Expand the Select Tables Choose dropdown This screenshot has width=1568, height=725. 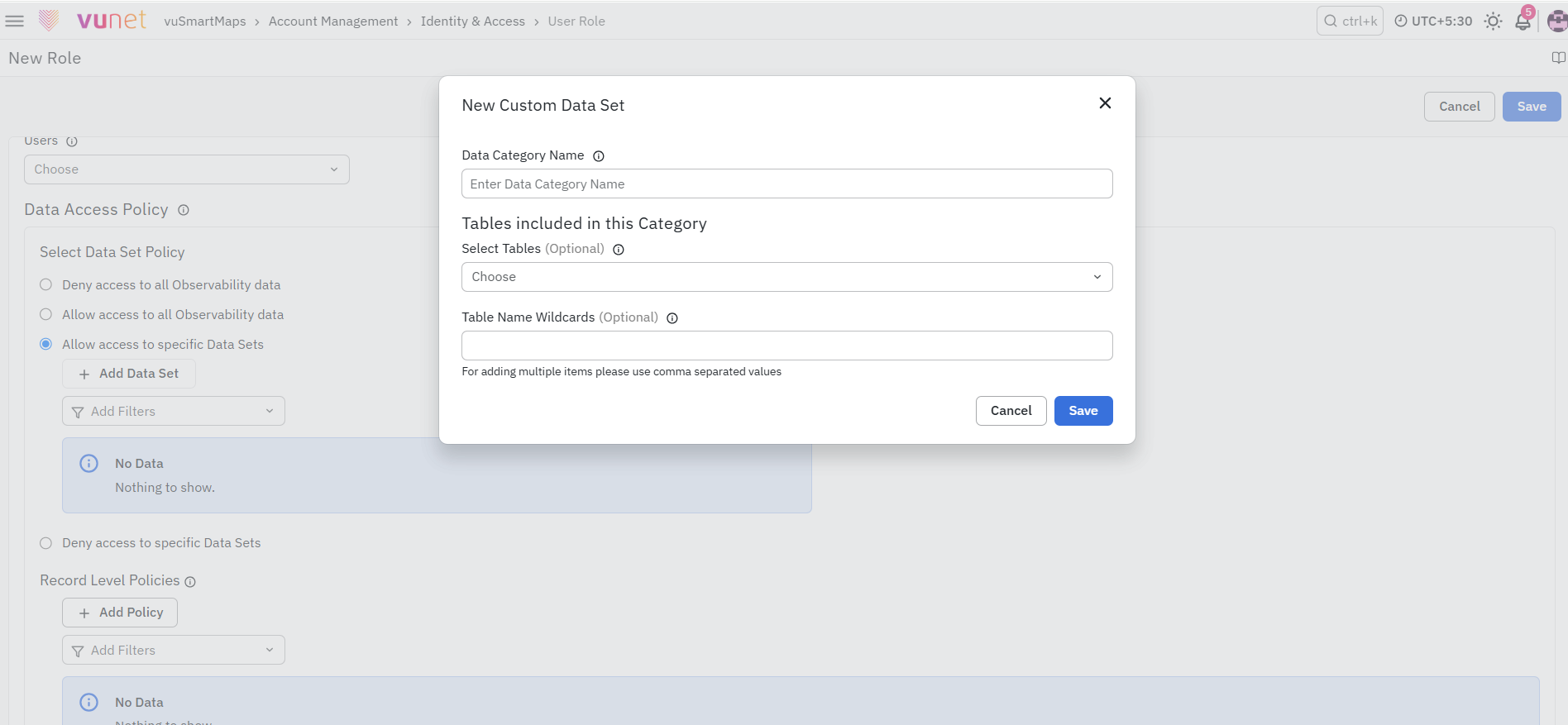click(786, 277)
